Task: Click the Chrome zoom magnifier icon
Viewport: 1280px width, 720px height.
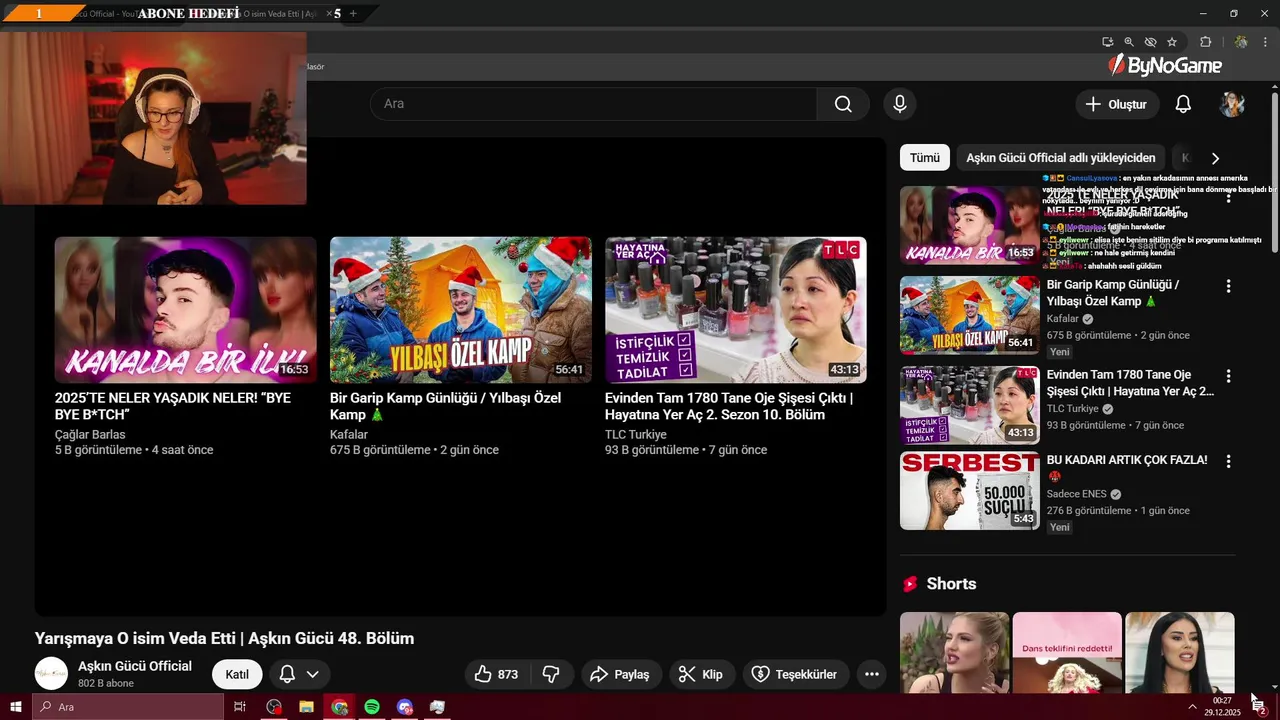Action: pyautogui.click(x=1129, y=42)
